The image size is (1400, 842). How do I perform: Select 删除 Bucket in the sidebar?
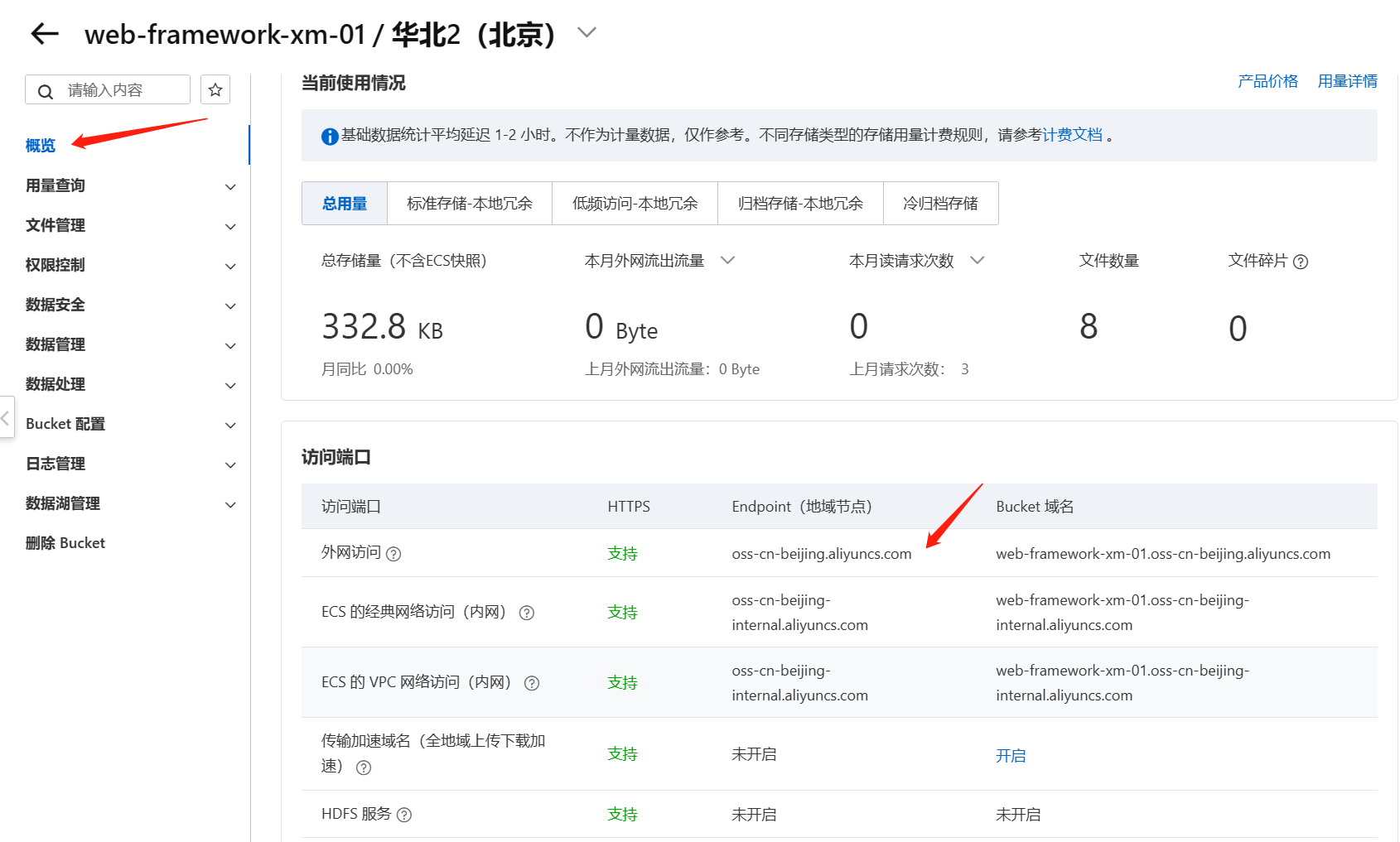[x=65, y=542]
